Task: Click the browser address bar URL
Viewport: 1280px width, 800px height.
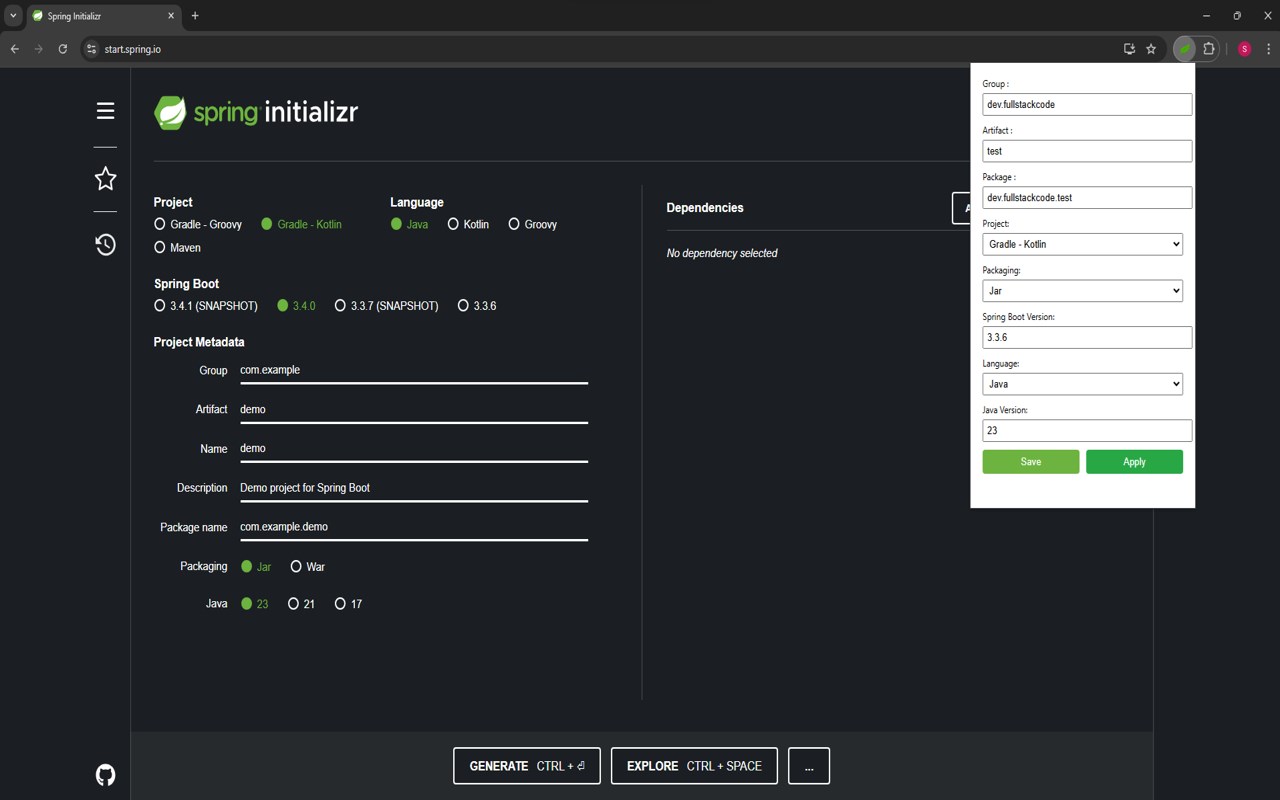Action: 133,49
